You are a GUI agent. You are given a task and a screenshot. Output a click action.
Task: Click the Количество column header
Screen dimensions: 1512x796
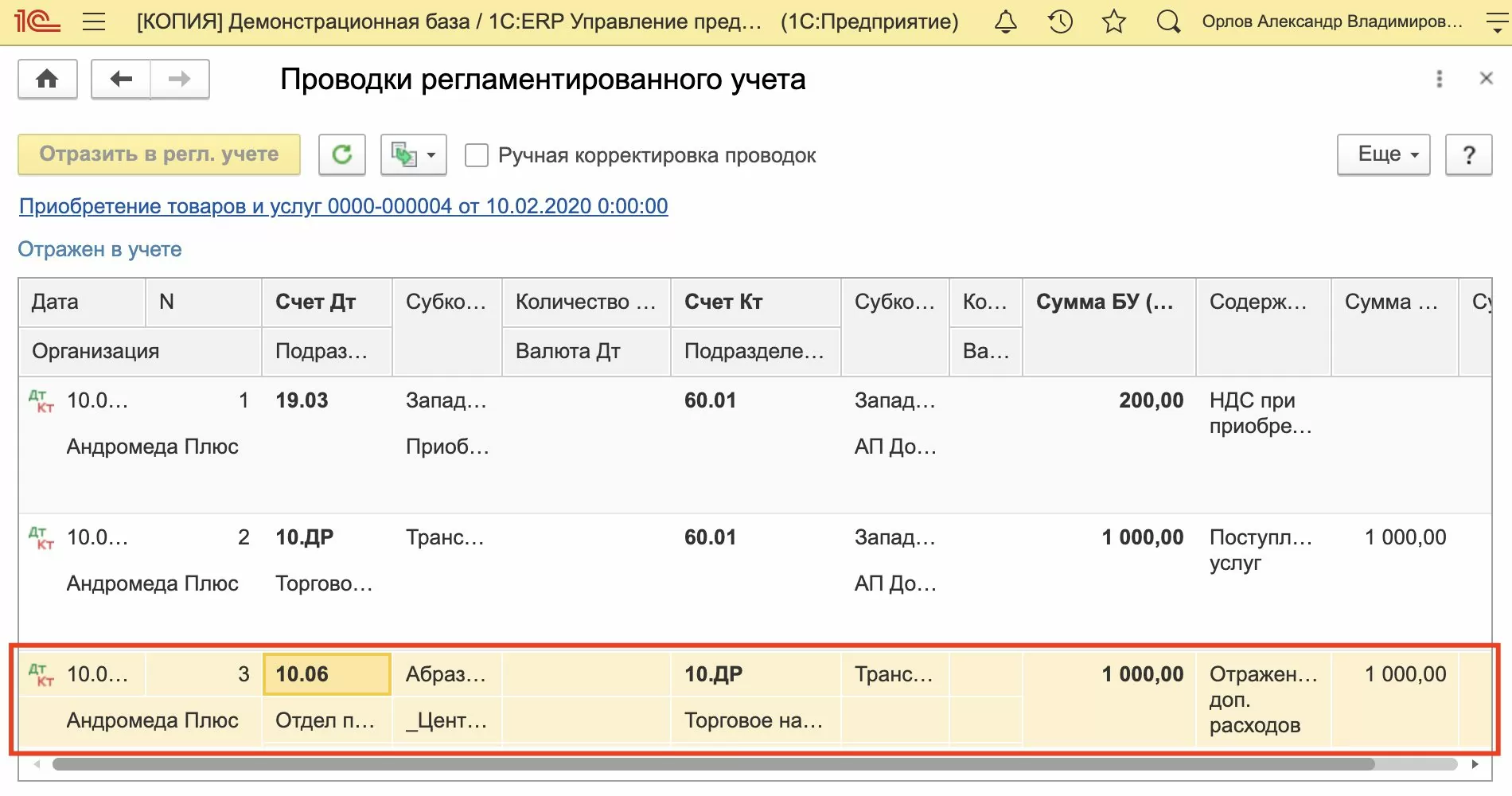click(586, 302)
